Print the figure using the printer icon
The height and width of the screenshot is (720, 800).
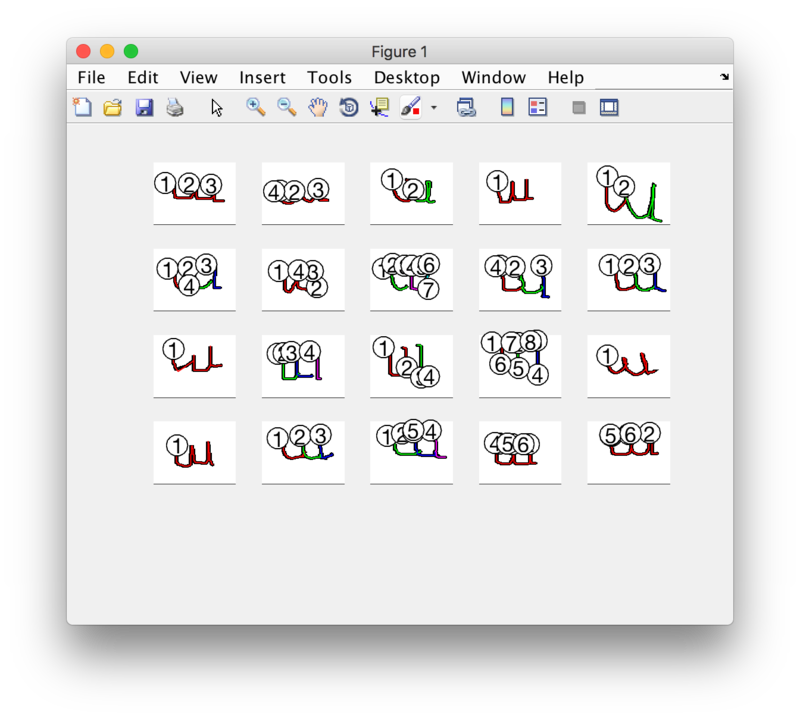pyautogui.click(x=175, y=108)
